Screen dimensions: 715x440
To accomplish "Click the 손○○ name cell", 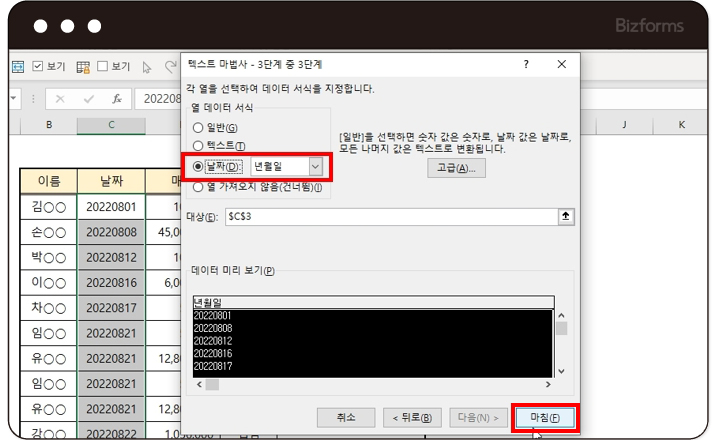I will click(x=49, y=233).
